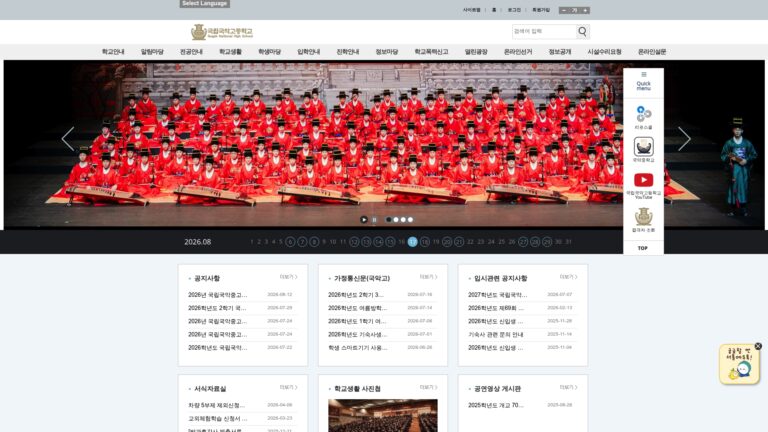This screenshot has width=768, height=432.
Task: Increase font size with the plus button
Action: [585, 10]
